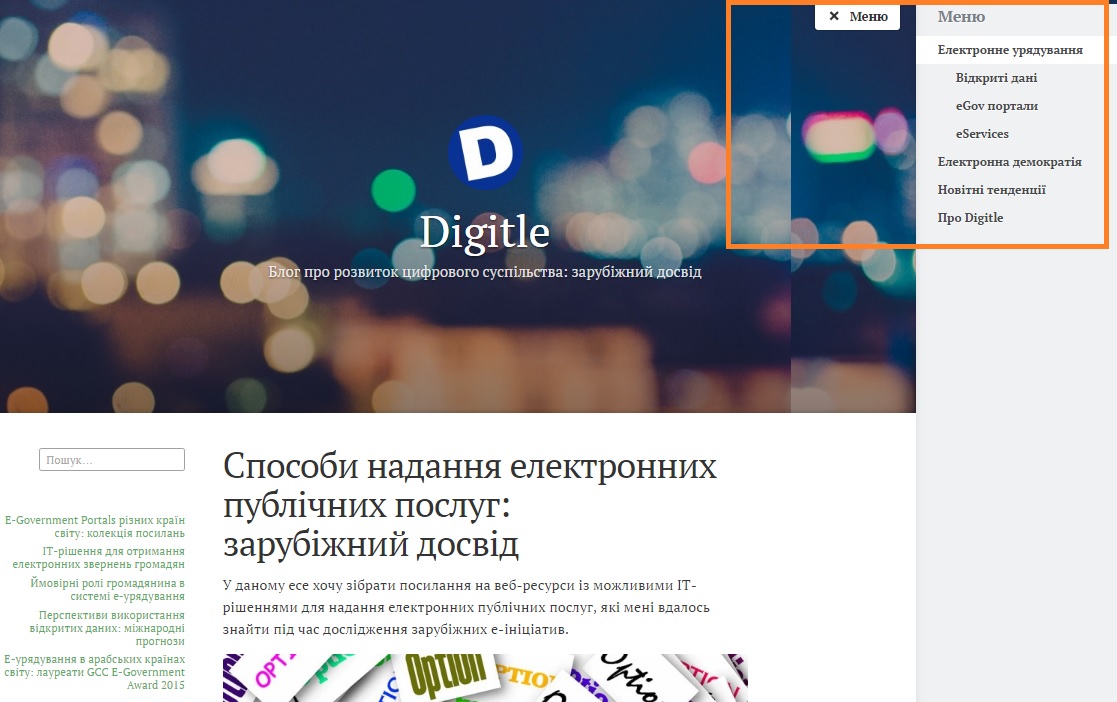Image resolution: width=1117 pixels, height=702 pixels.
Task: Click the blog tagline Блог про розвиток цифрового суспільства
Action: click(484, 272)
